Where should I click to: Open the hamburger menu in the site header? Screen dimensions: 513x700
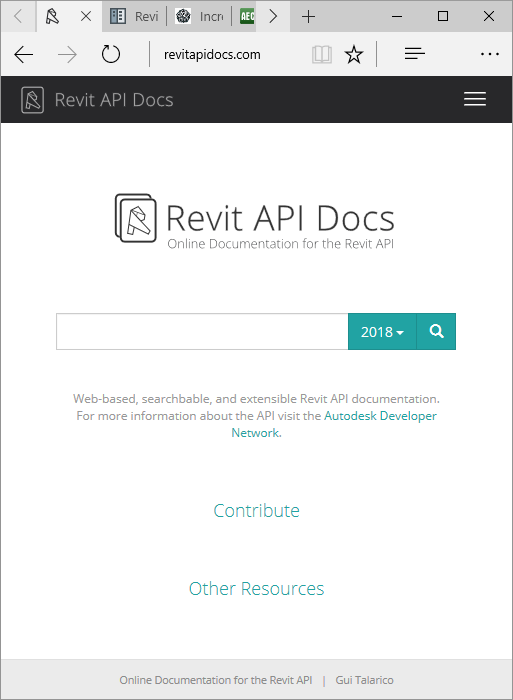475,99
